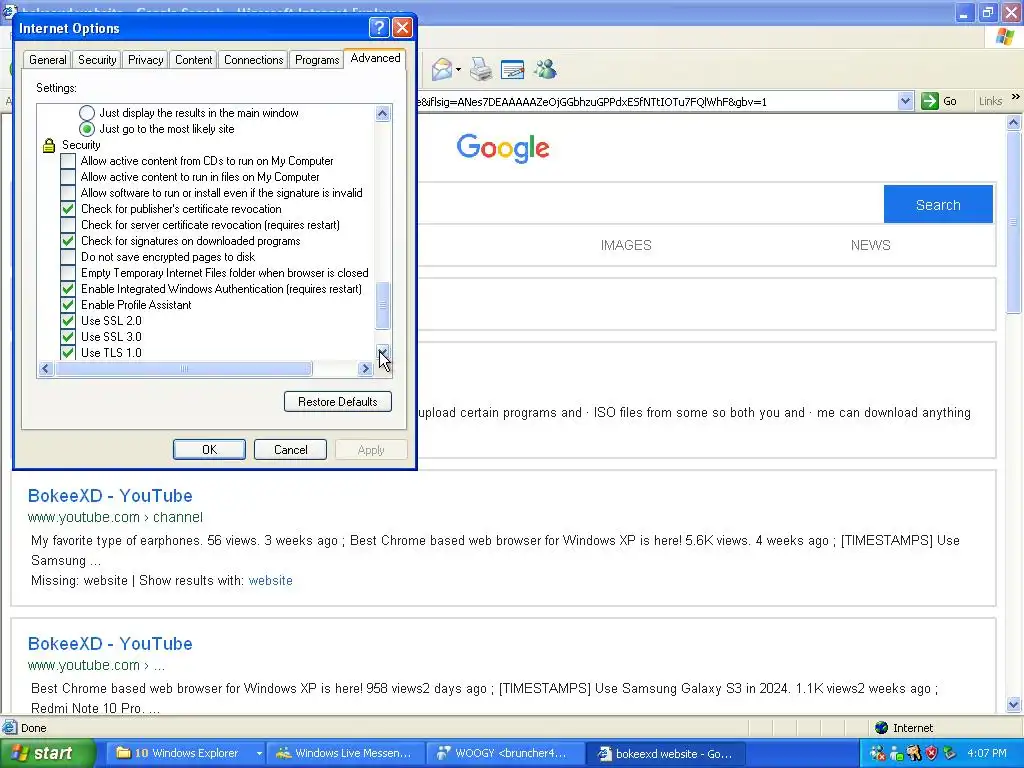Open the Content tab
Image resolution: width=1024 pixels, height=768 pixels.
tap(193, 59)
